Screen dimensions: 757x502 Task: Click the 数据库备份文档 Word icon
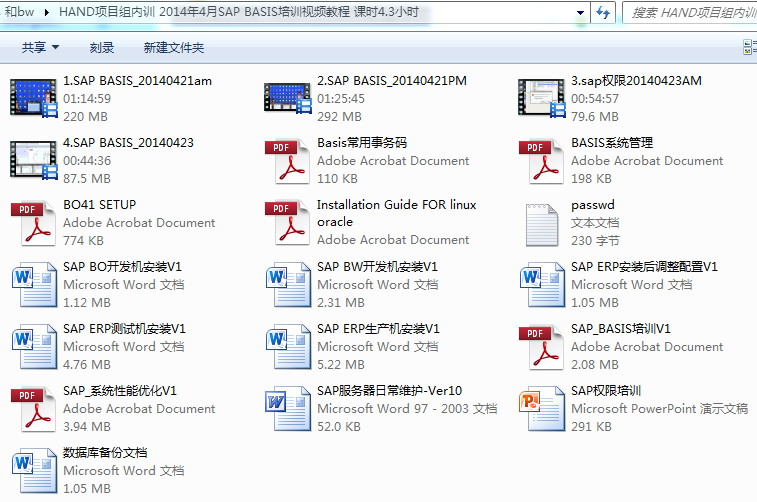pyautogui.click(x=34, y=471)
